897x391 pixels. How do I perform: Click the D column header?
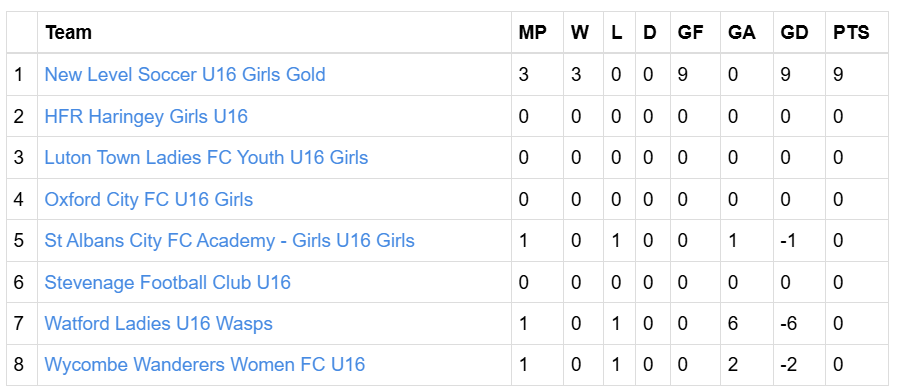pos(649,33)
